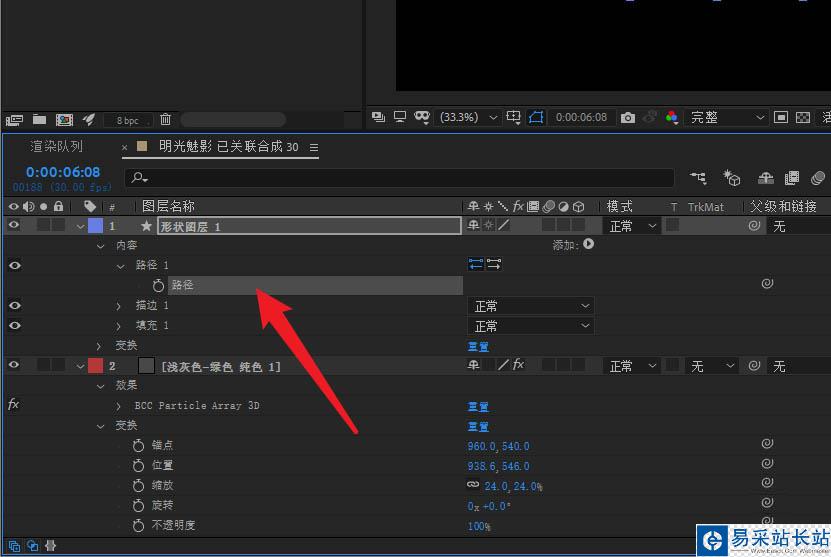Click the timeline layer search field
The height and width of the screenshot is (557, 831).
pos(400,178)
